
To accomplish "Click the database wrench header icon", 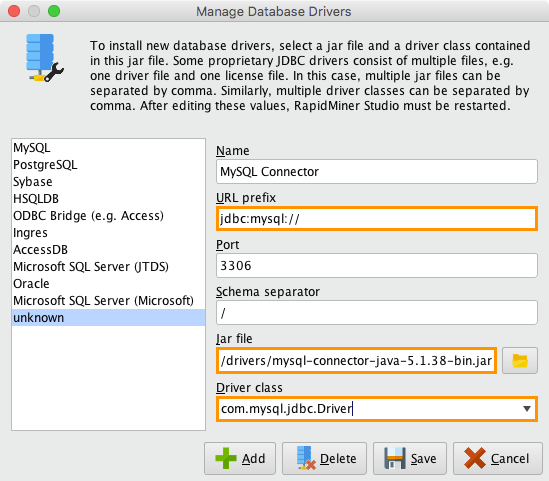I will click(44, 58).
